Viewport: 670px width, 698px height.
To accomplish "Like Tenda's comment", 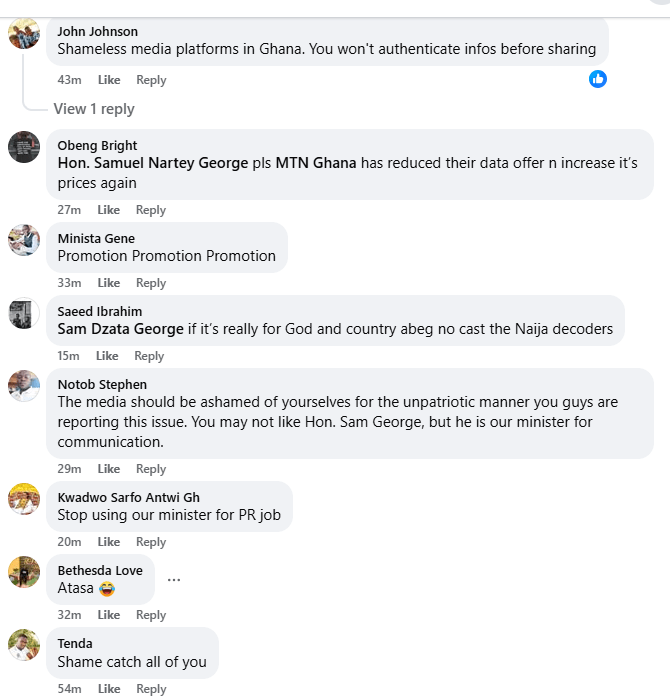I will [x=108, y=689].
